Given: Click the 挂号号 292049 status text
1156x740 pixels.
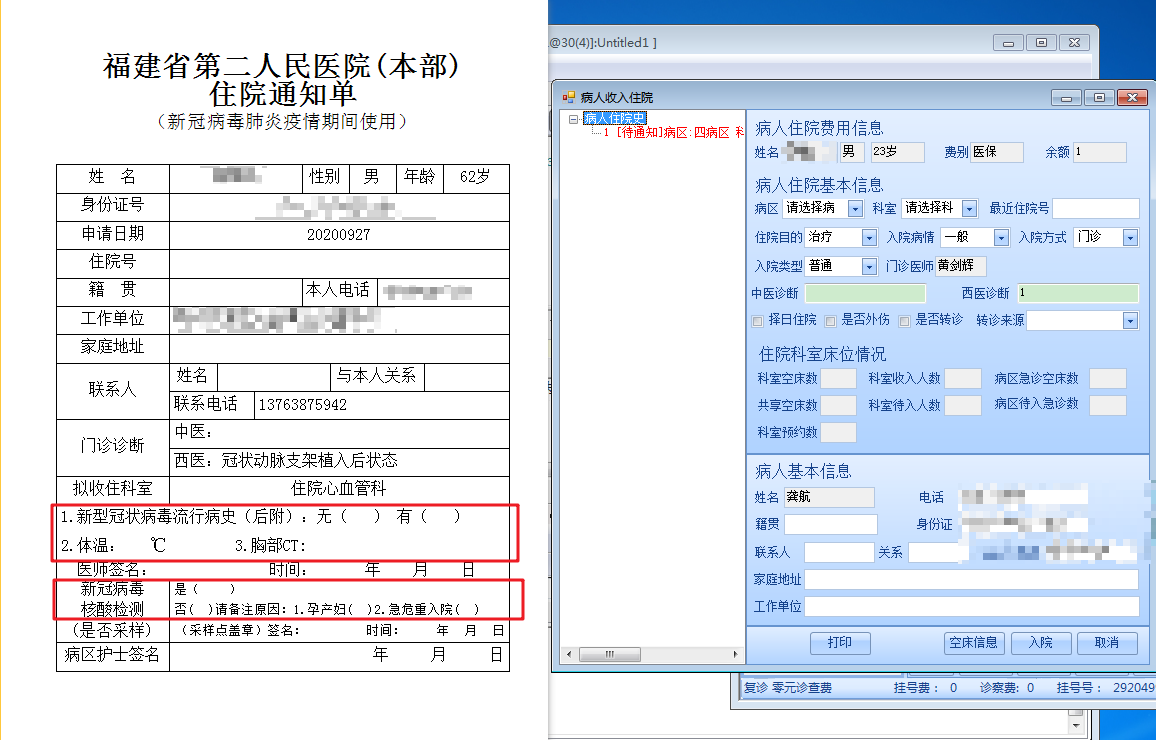Looking at the screenshot, I should 1106,688.
